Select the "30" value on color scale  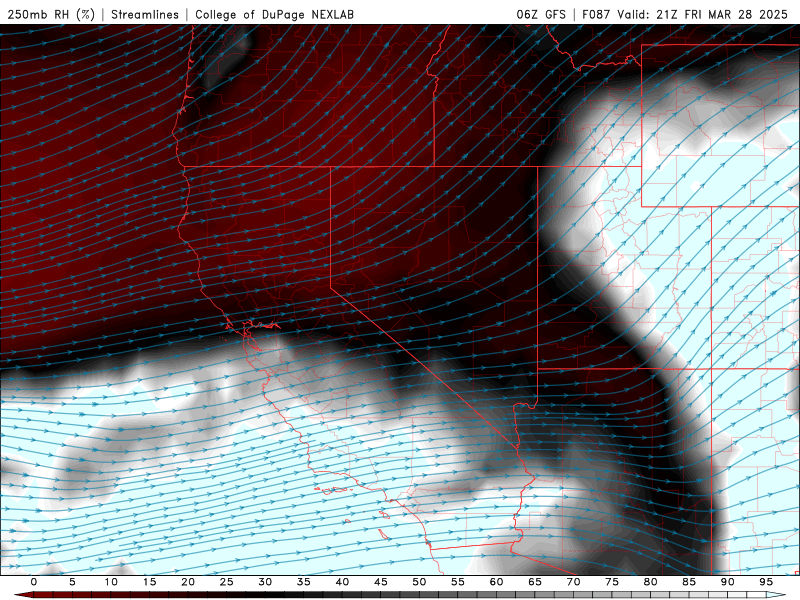(265, 582)
